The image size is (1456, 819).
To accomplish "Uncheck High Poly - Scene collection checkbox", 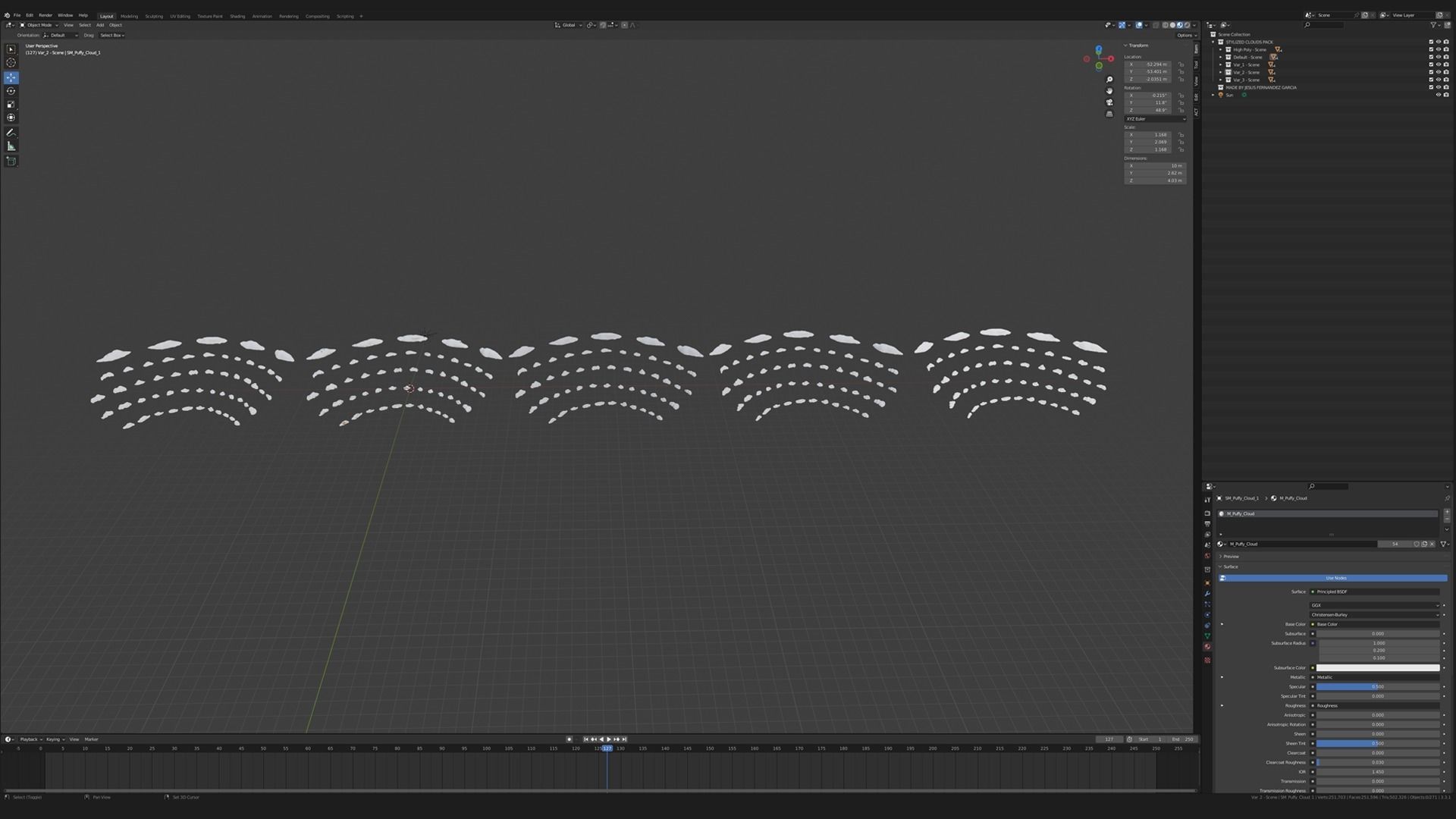I will click(x=1431, y=49).
